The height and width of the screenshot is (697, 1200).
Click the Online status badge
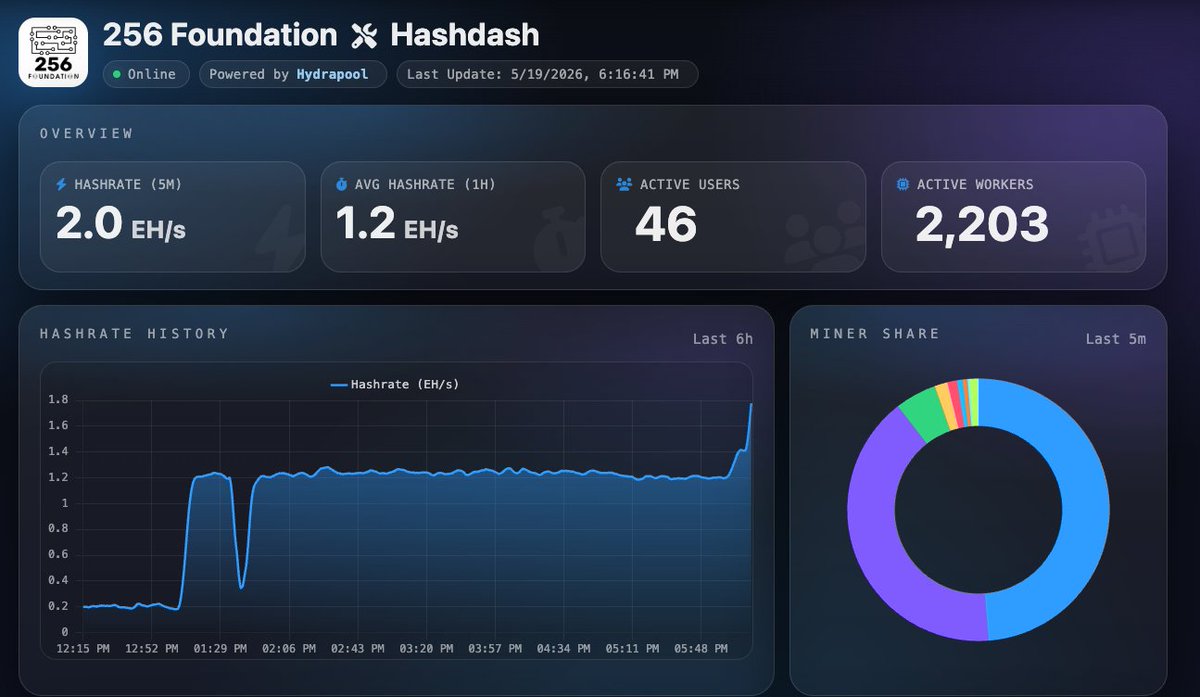pos(146,75)
